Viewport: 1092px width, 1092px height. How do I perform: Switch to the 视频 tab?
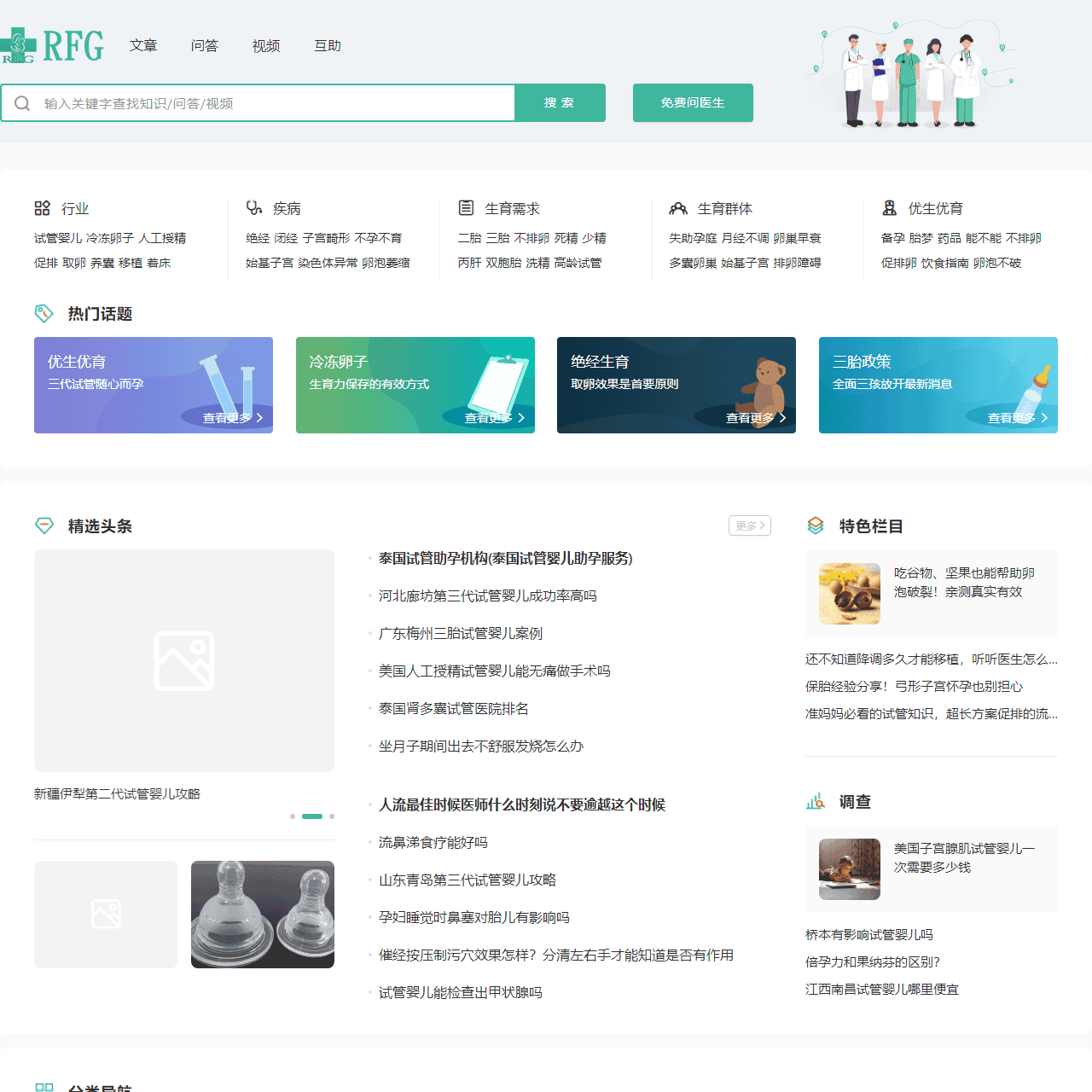[x=266, y=46]
